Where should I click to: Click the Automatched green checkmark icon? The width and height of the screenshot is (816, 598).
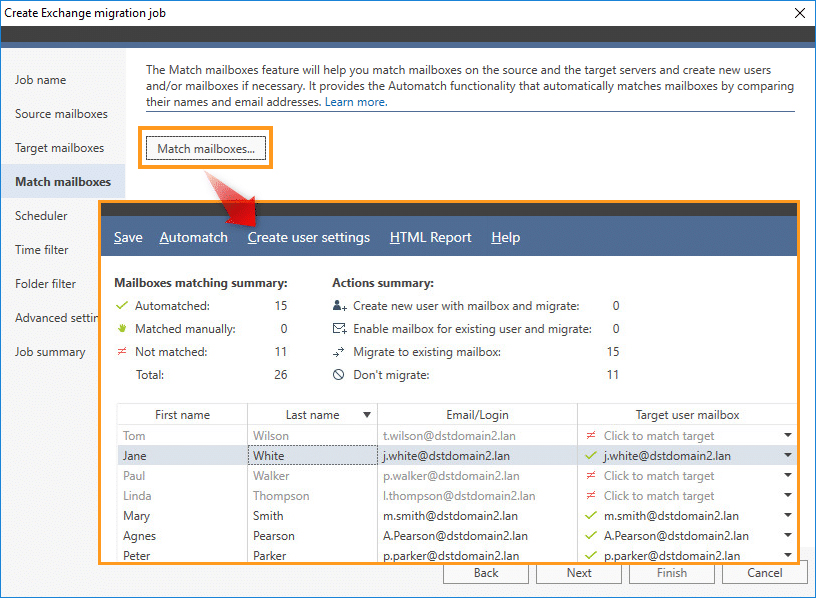(122, 306)
